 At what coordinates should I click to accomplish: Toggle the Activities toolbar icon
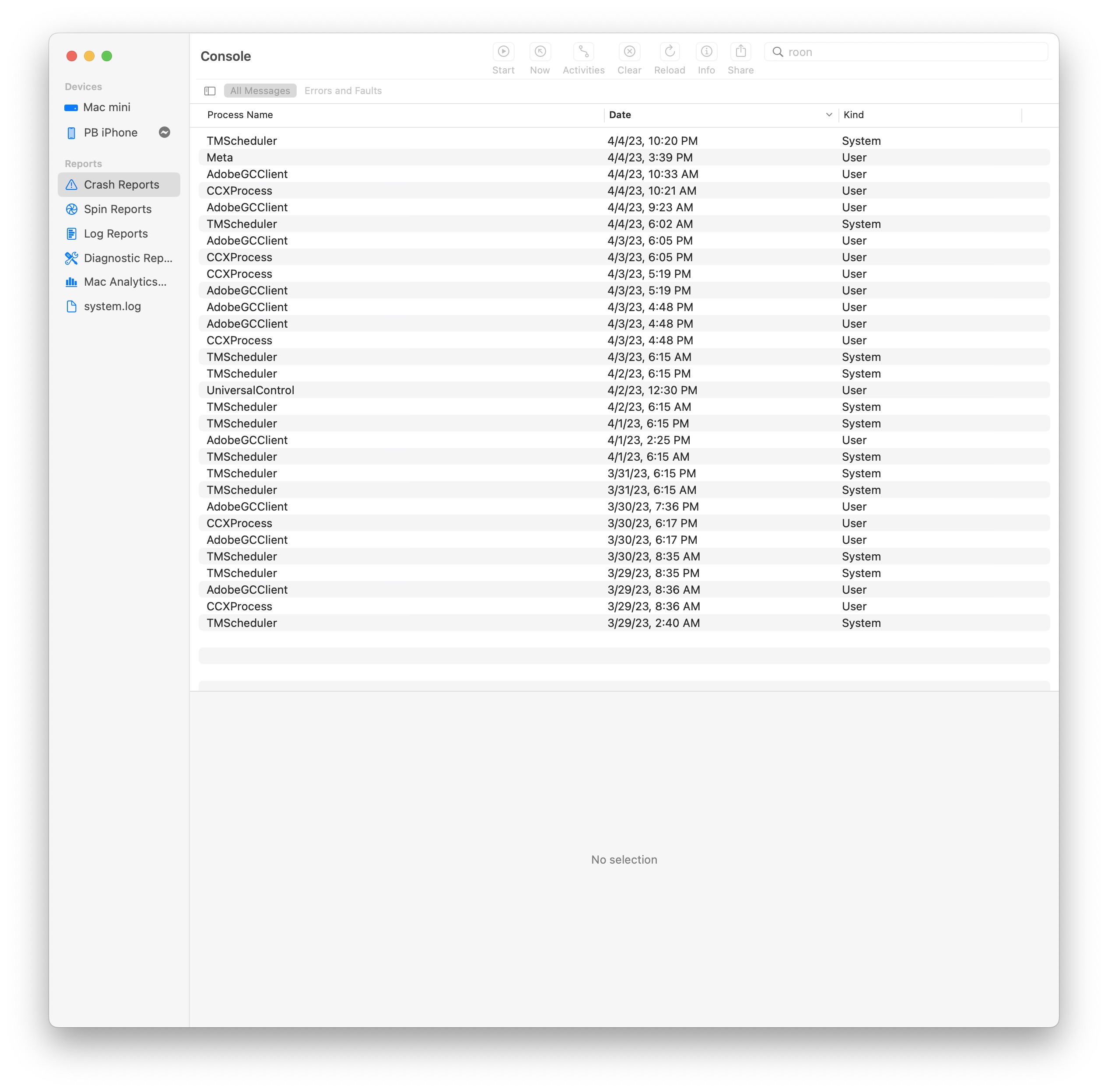583,52
